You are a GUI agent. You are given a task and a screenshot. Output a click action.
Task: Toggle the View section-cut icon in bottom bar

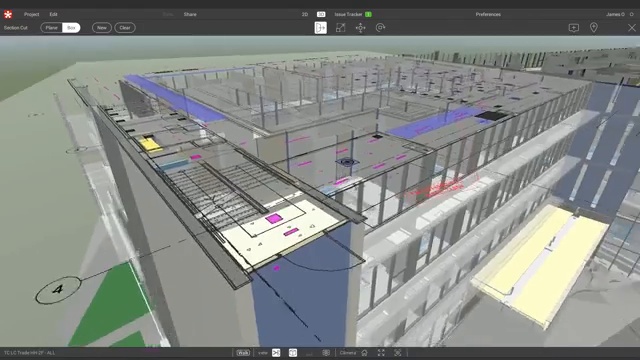coord(276,353)
